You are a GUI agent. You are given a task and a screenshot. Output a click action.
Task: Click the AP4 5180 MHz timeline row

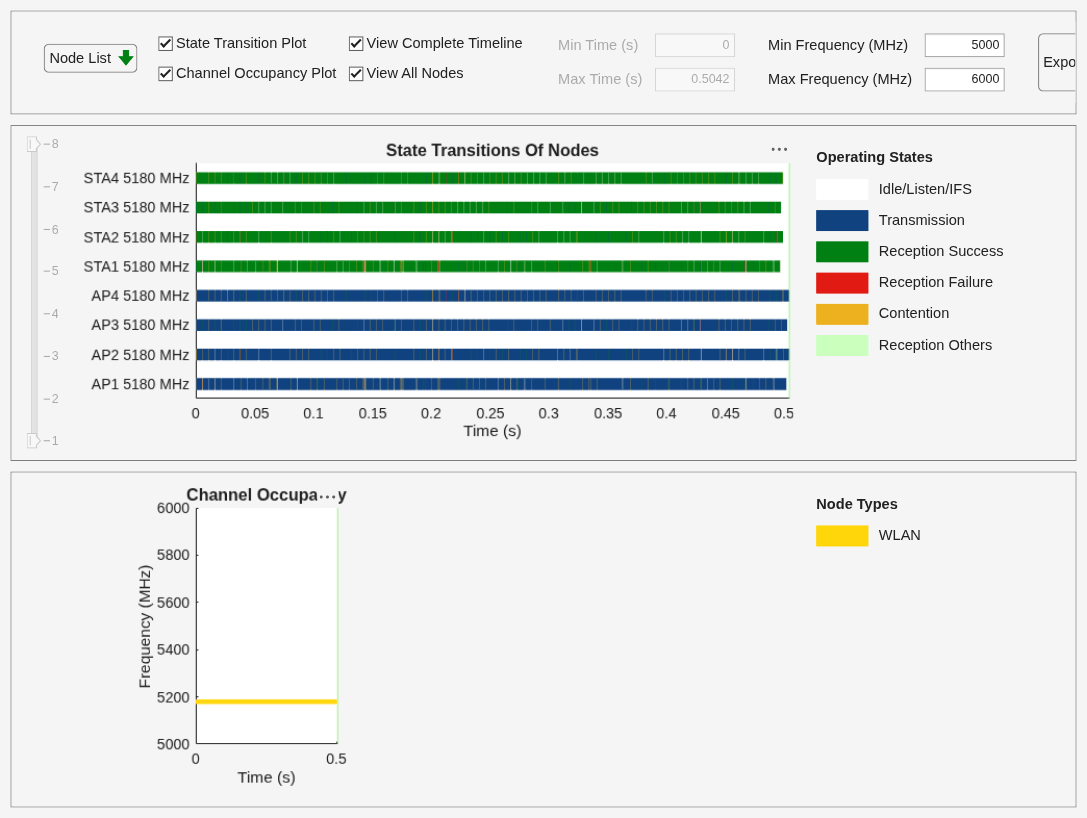(493, 296)
